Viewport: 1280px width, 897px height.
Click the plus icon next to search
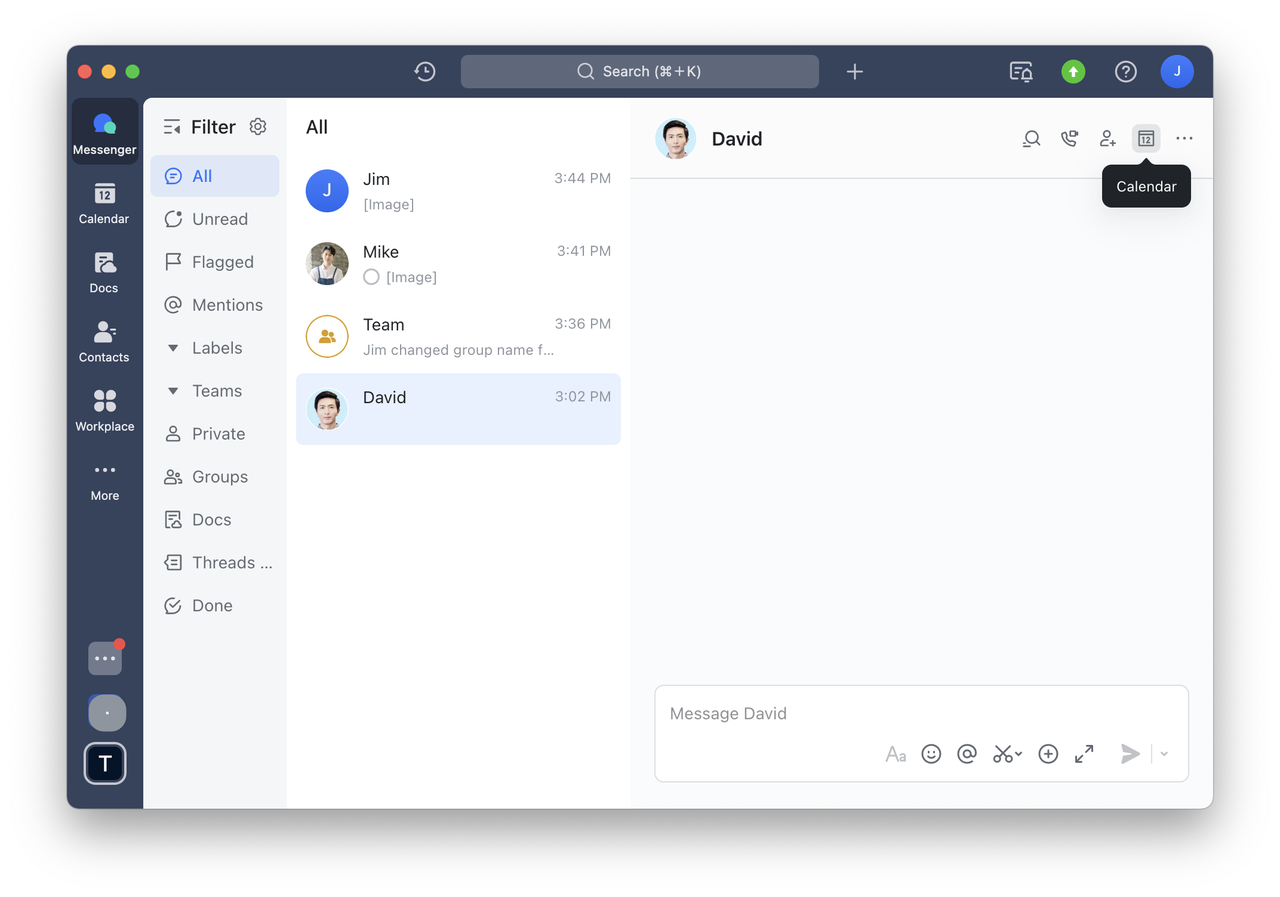click(854, 71)
